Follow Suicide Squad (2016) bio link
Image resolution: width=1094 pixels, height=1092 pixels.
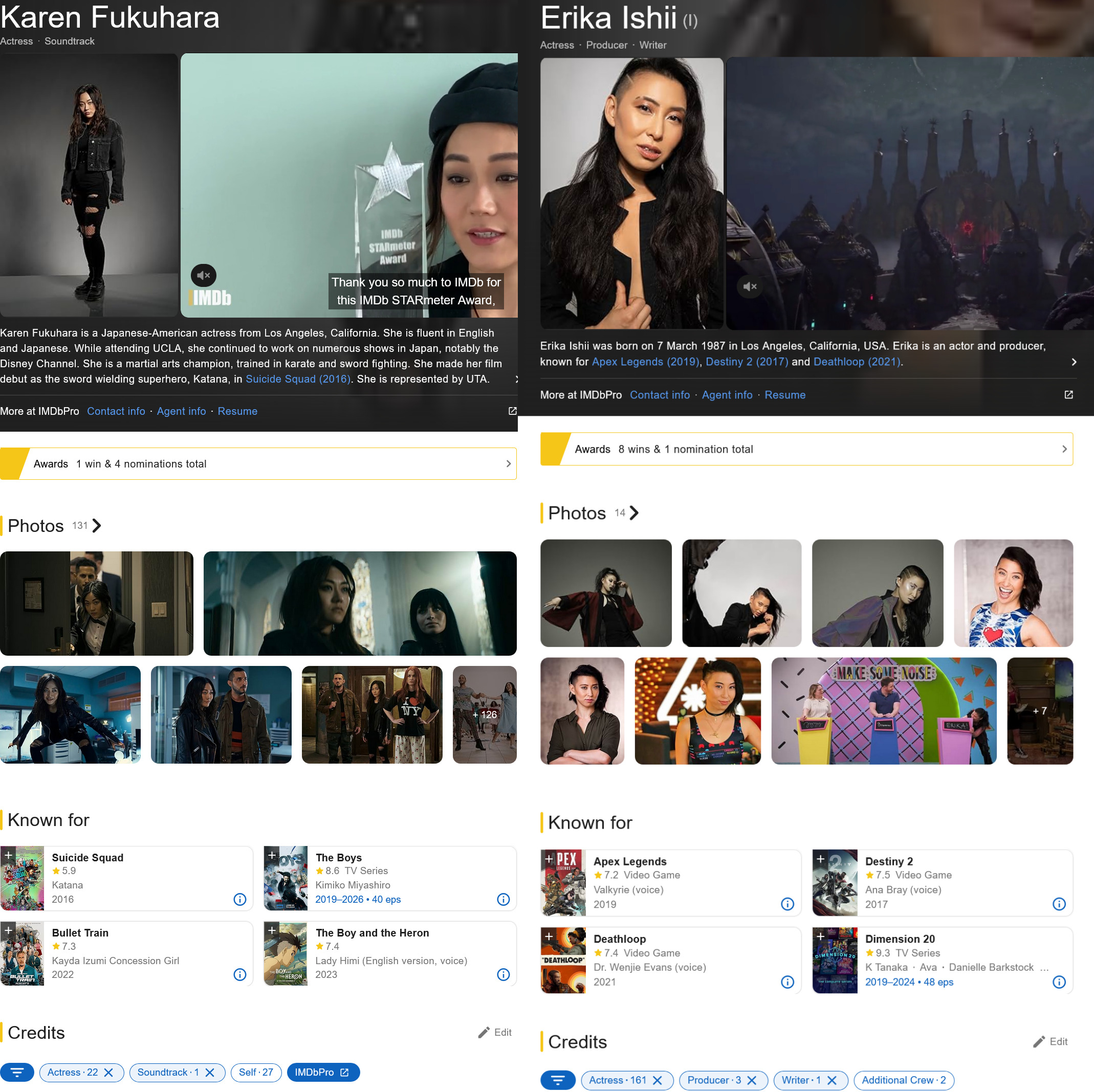pos(298,378)
